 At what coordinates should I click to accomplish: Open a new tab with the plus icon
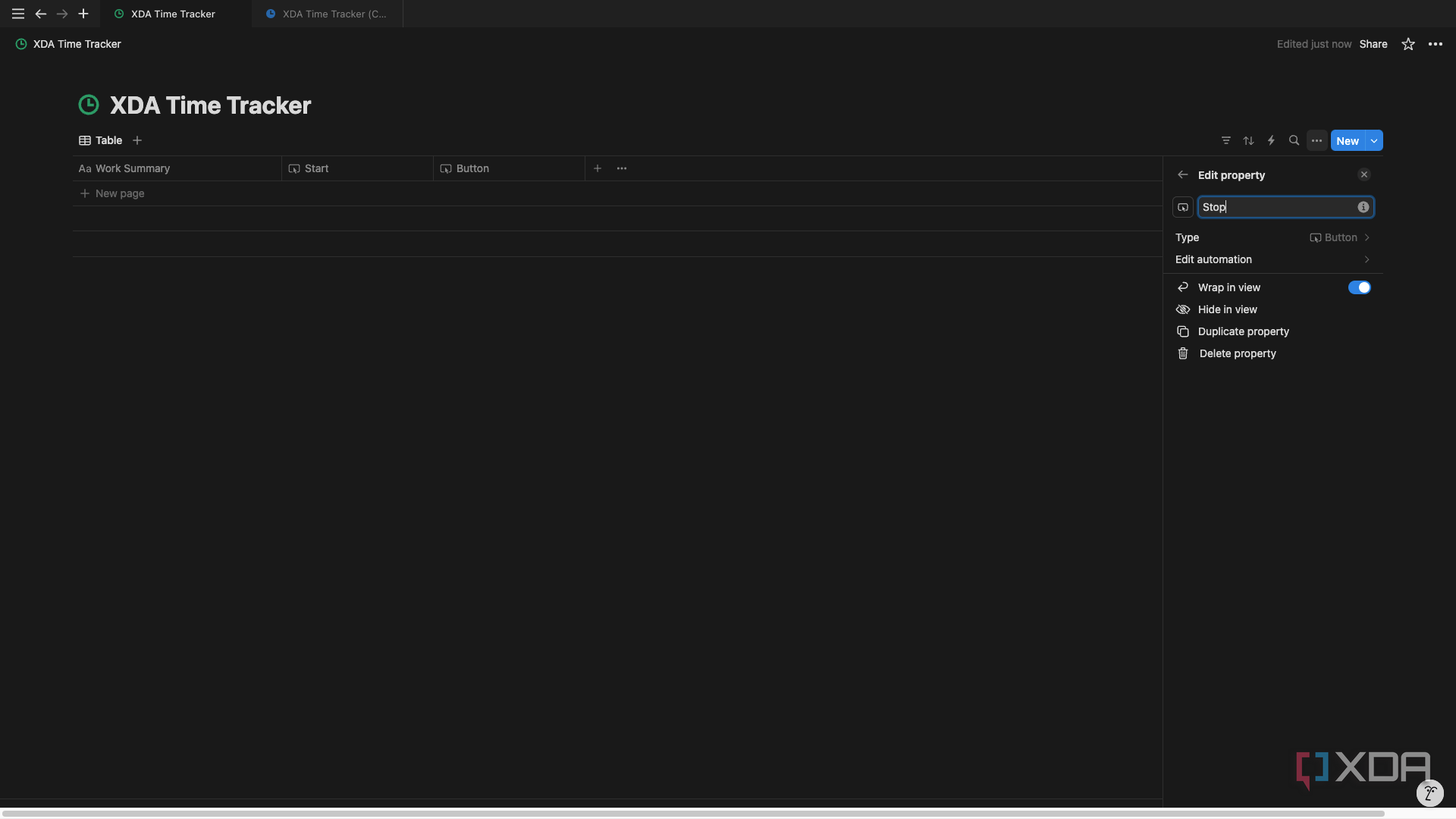(83, 14)
